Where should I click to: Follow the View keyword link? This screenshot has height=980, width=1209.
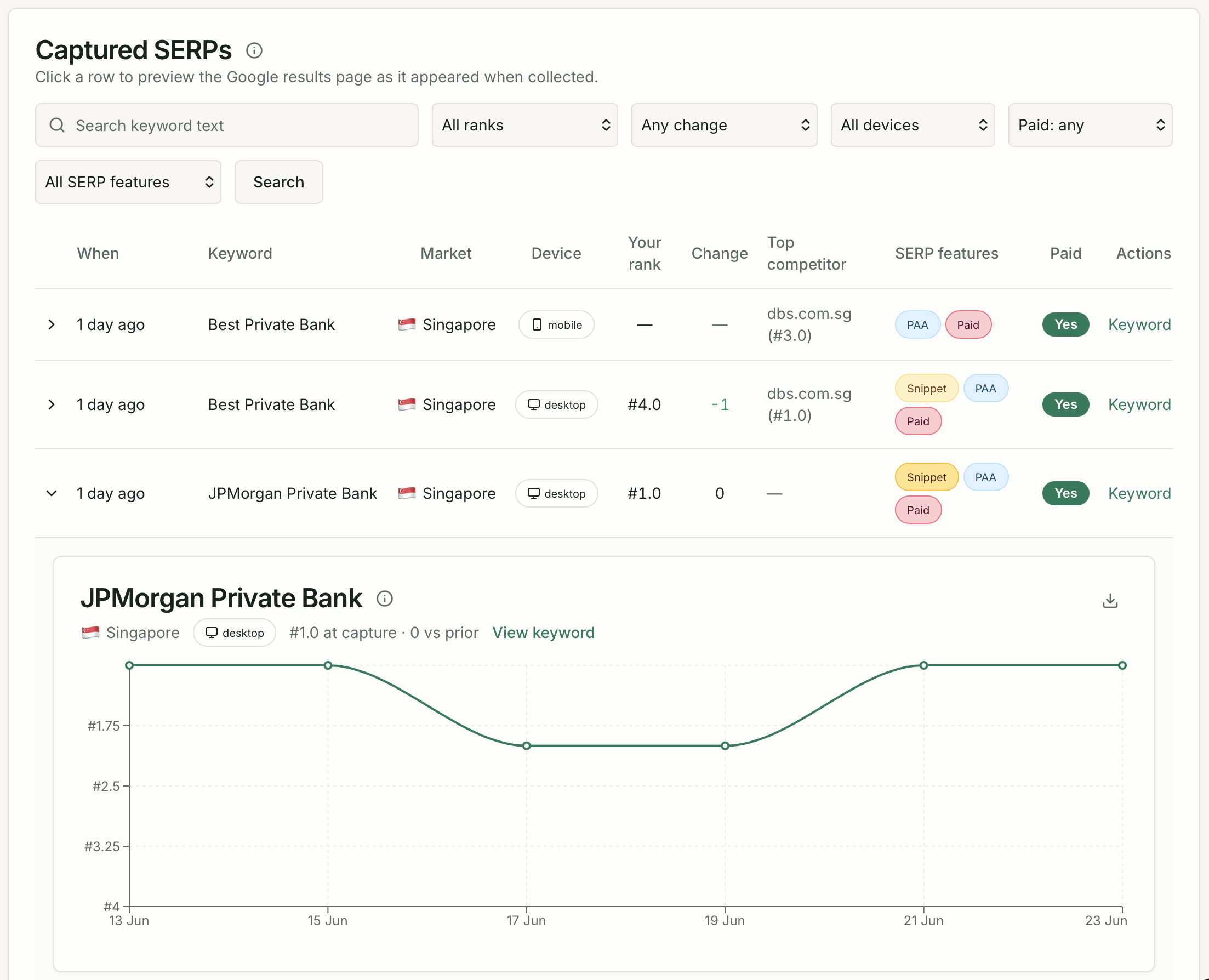coord(543,633)
